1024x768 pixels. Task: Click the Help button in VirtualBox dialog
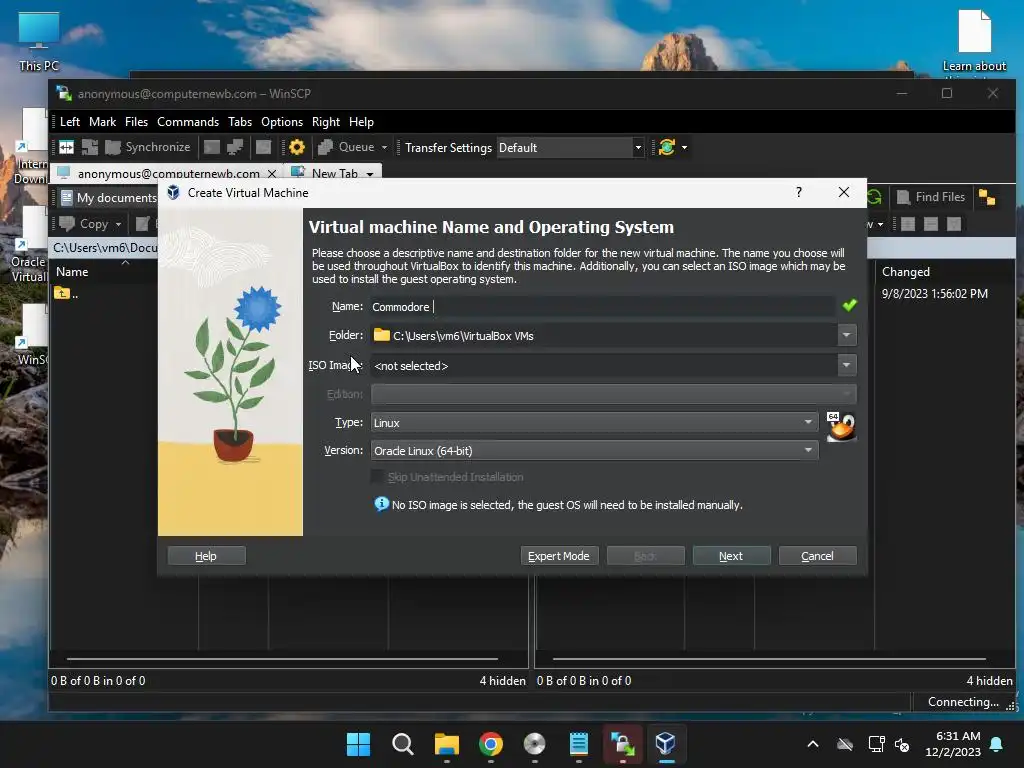(x=206, y=556)
